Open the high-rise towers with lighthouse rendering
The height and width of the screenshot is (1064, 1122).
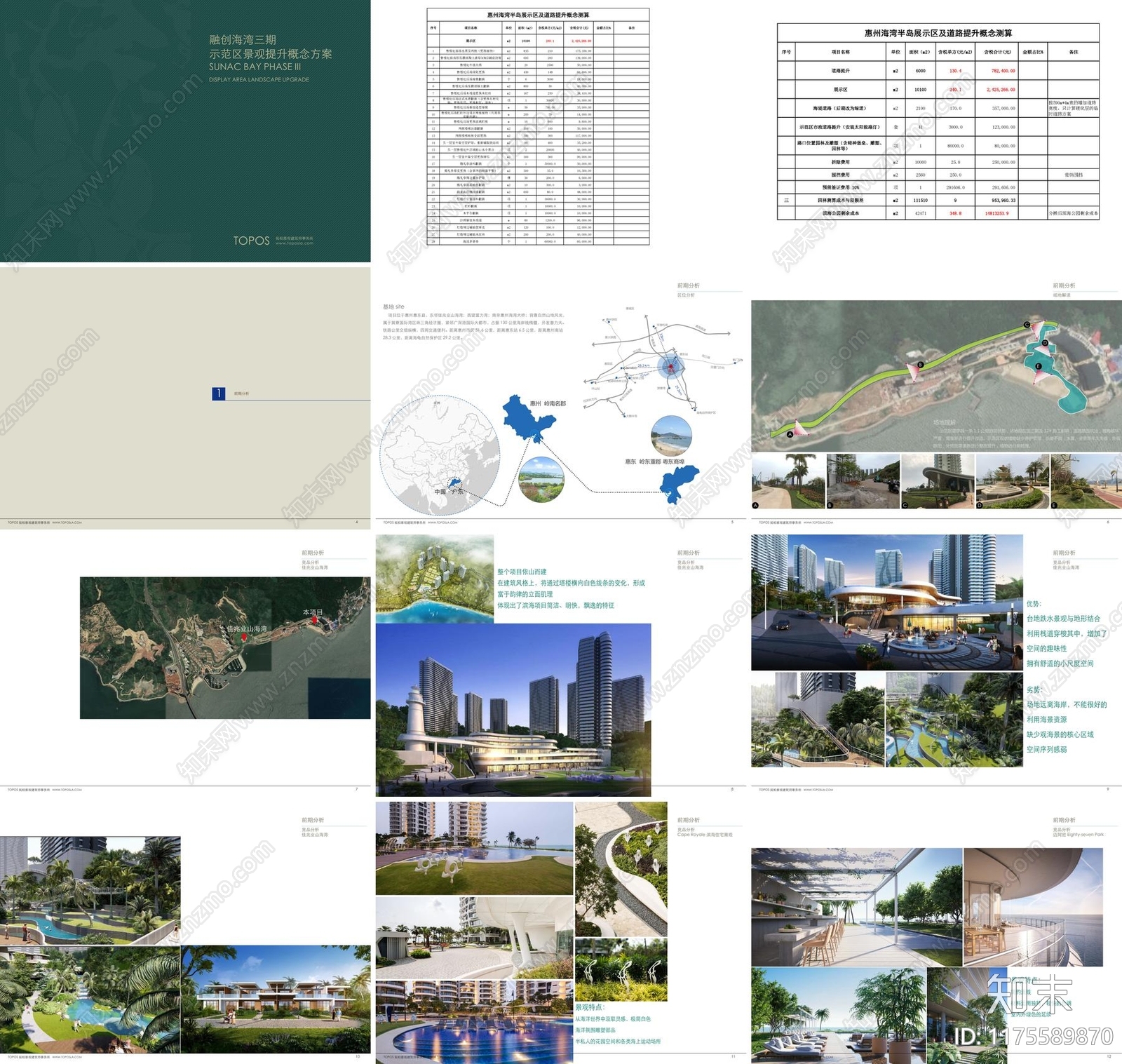click(x=513, y=709)
